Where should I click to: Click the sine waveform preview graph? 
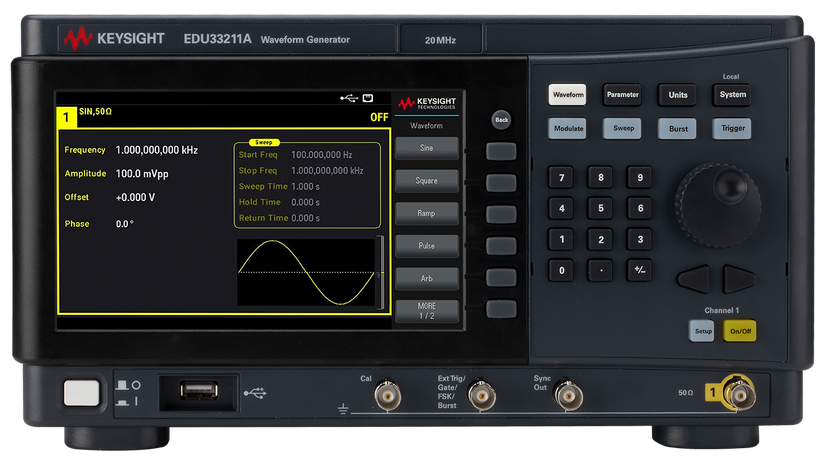[x=306, y=272]
